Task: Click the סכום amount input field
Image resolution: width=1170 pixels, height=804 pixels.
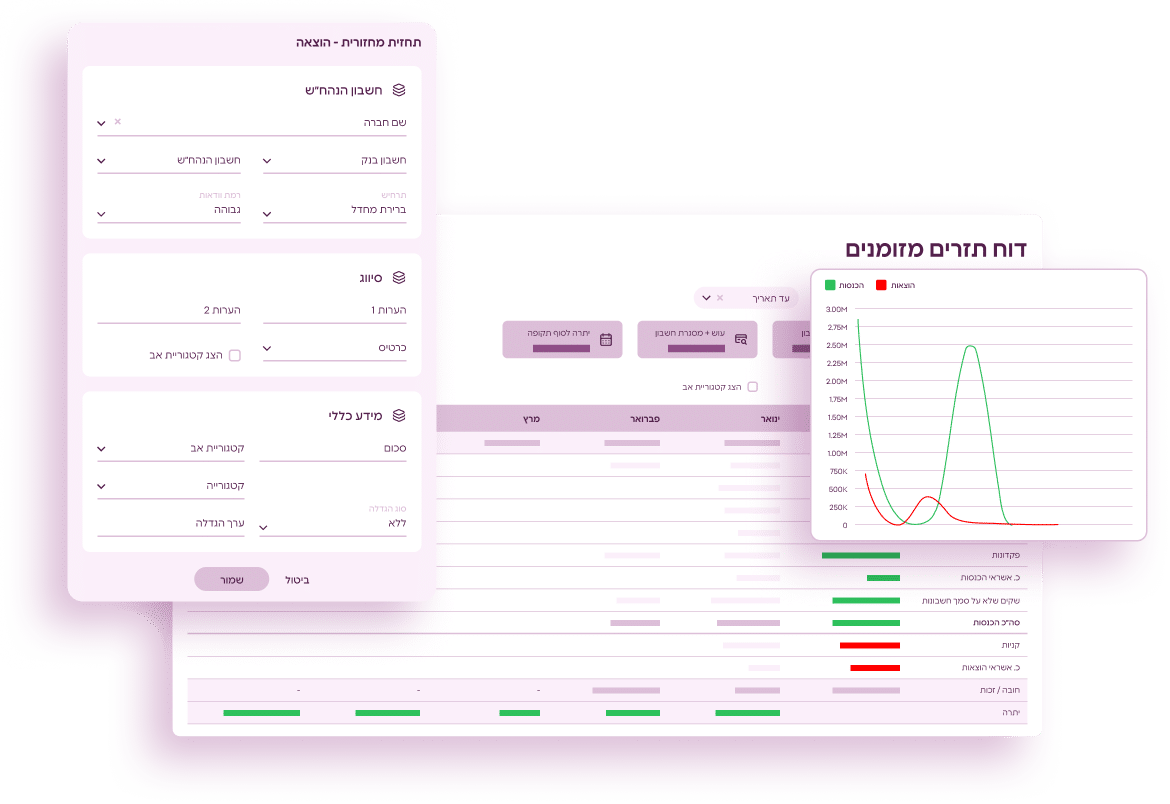Action: click(x=333, y=450)
